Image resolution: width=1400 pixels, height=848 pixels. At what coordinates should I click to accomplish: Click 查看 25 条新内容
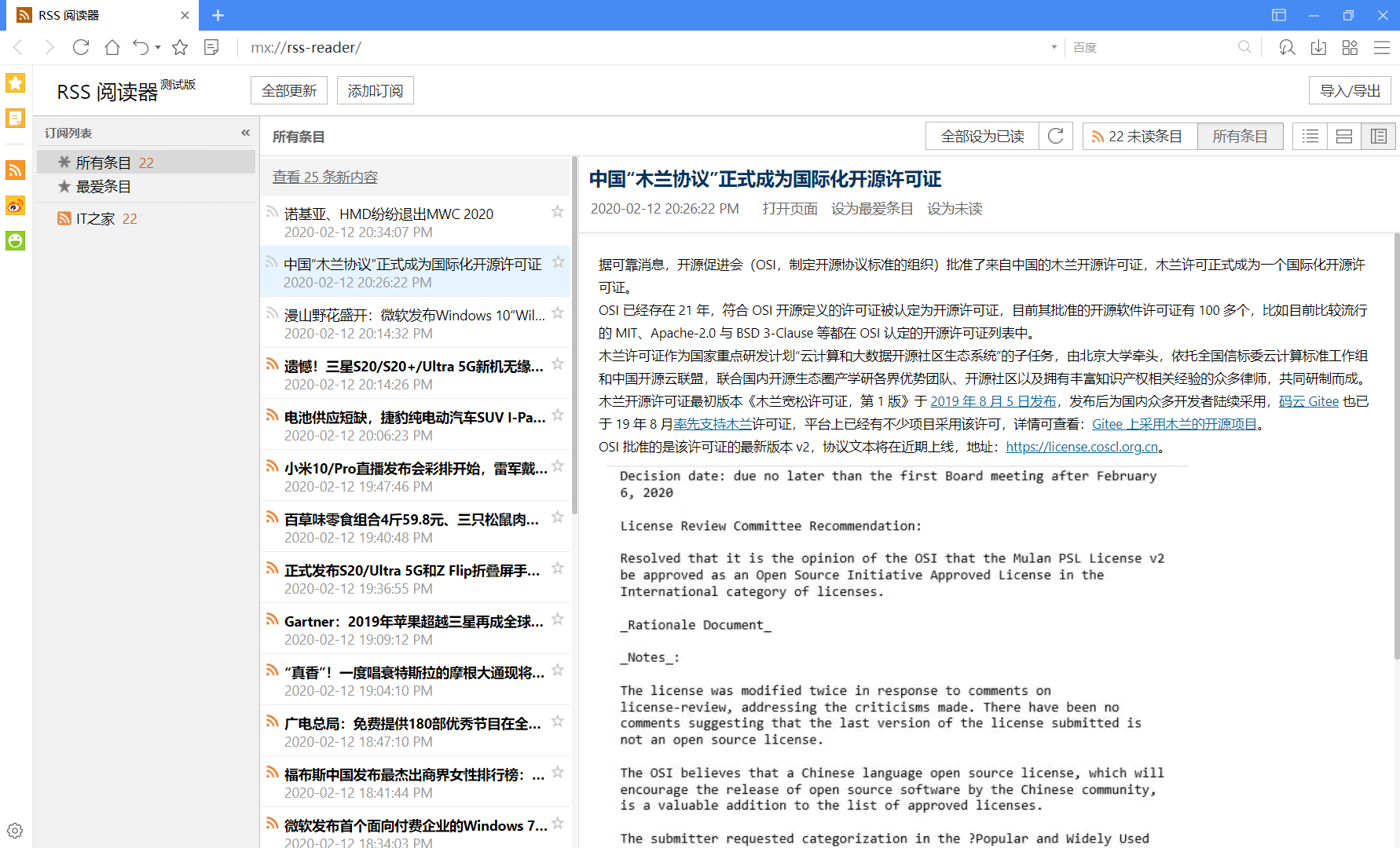324,177
